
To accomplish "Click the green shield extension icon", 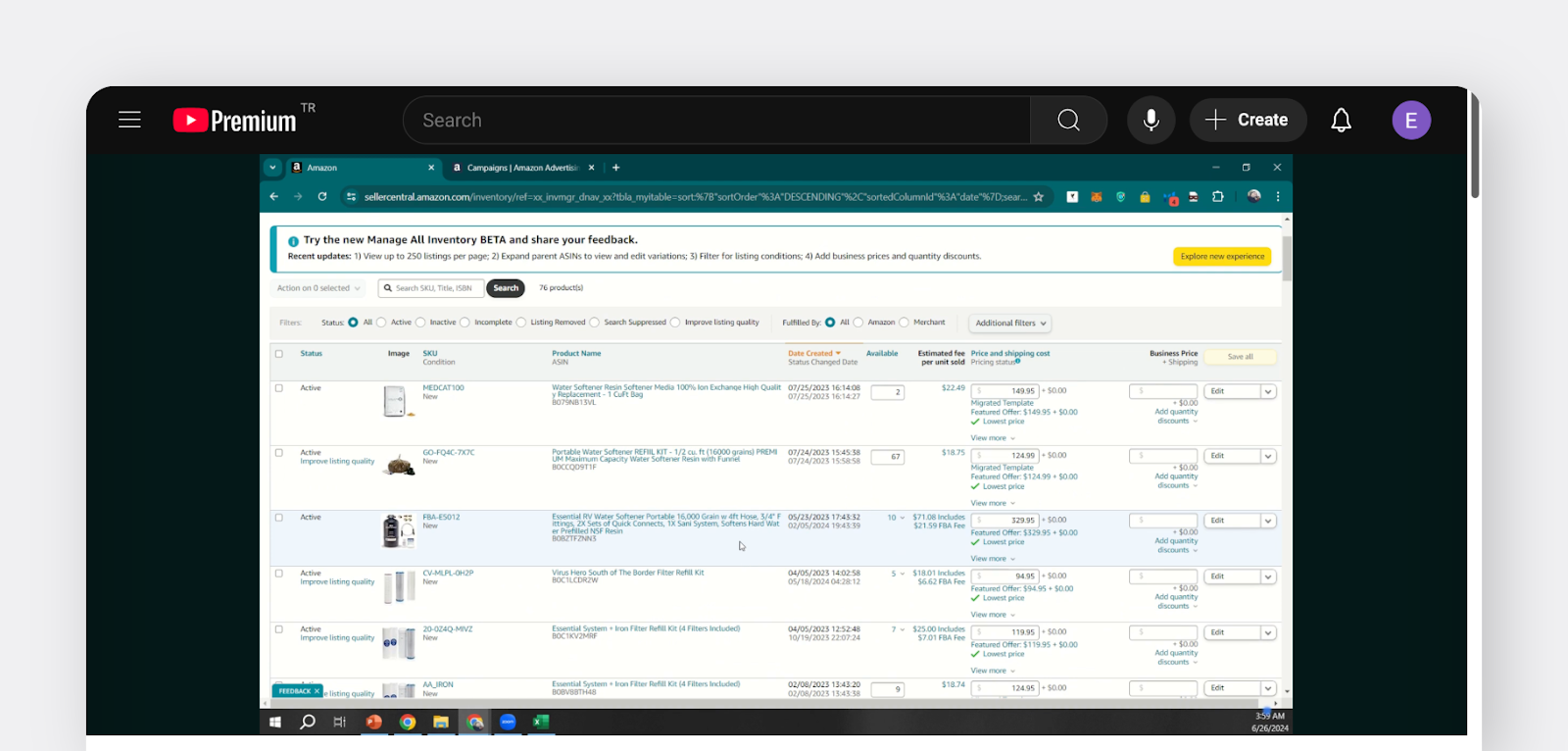I will point(1121,197).
